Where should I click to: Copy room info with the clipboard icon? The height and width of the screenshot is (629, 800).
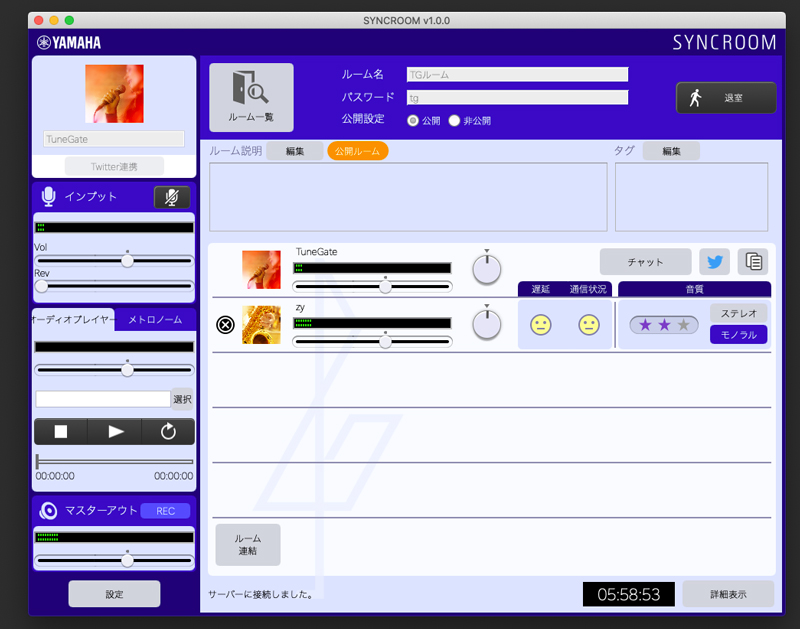point(753,262)
